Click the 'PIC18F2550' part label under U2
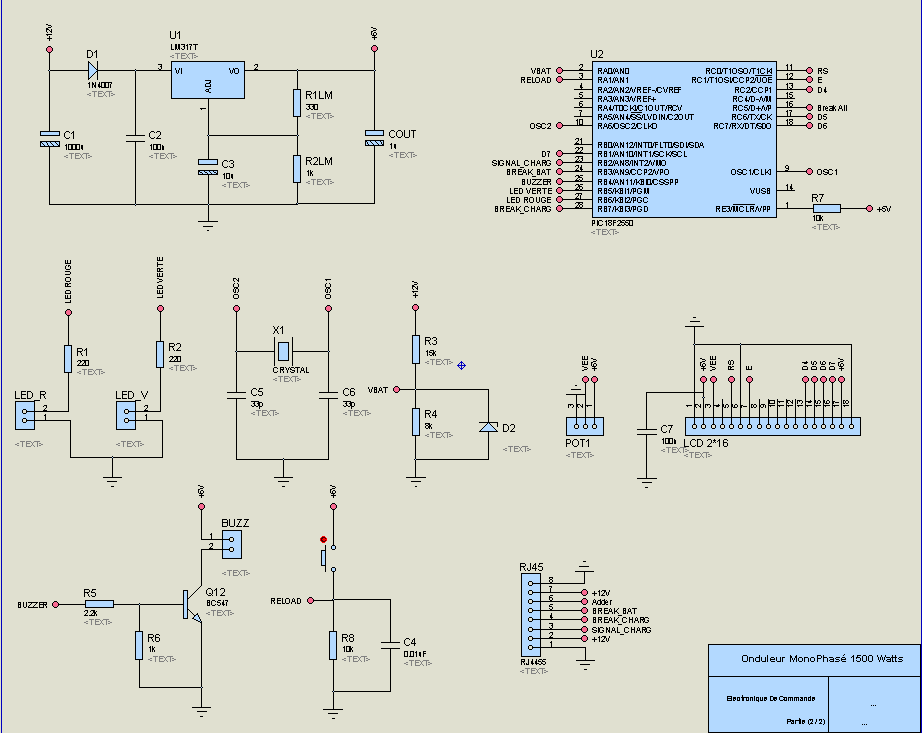 612,223
